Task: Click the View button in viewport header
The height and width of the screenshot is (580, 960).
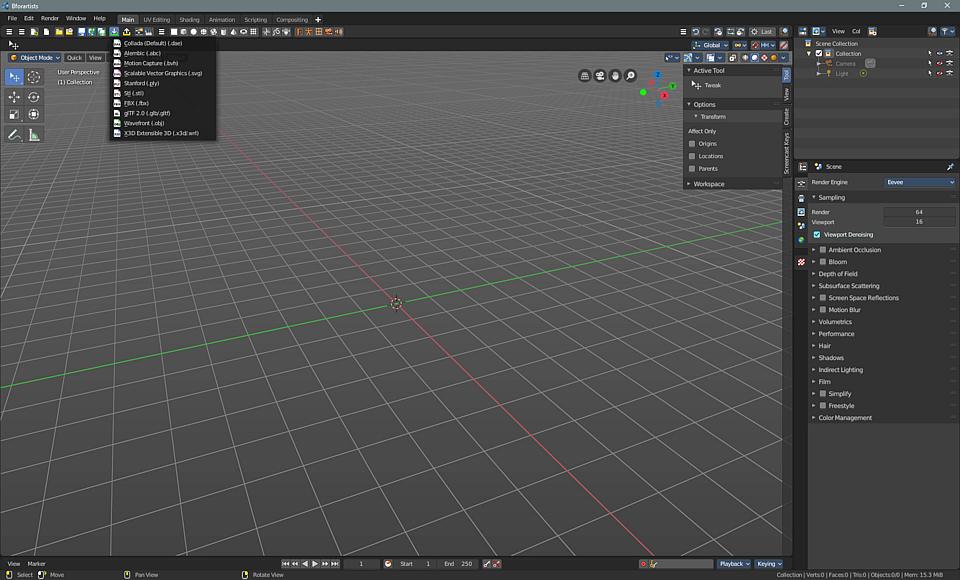Action: click(x=96, y=58)
